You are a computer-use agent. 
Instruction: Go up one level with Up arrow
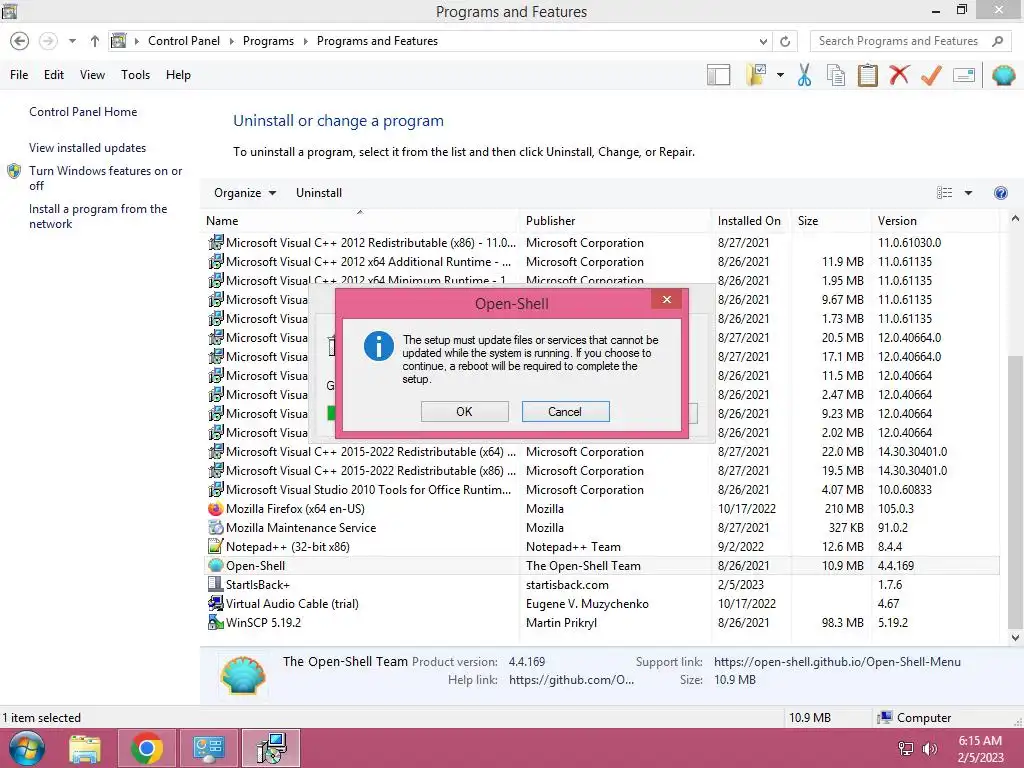[95, 41]
